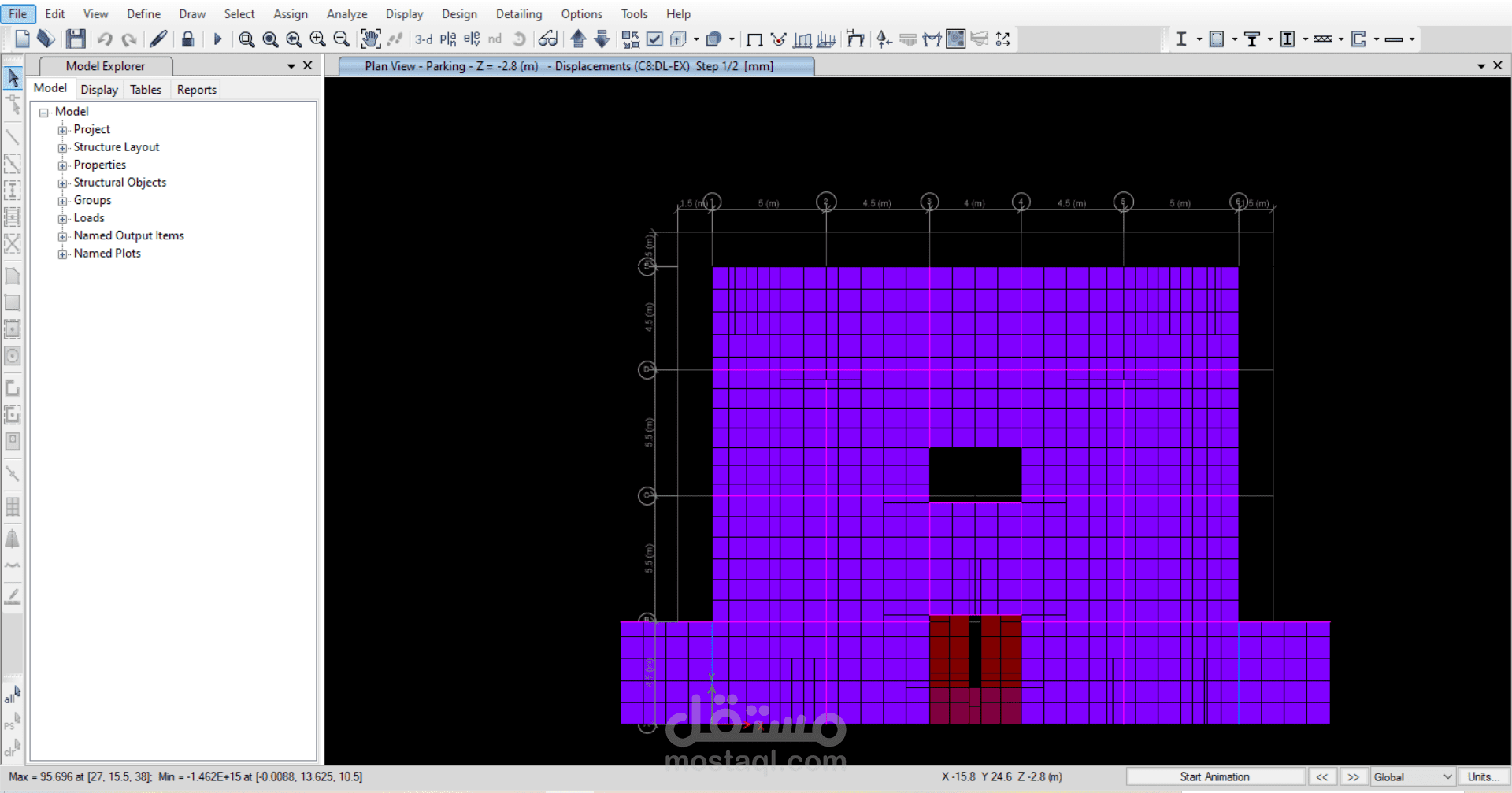Activate the Pan hand tool

370,39
